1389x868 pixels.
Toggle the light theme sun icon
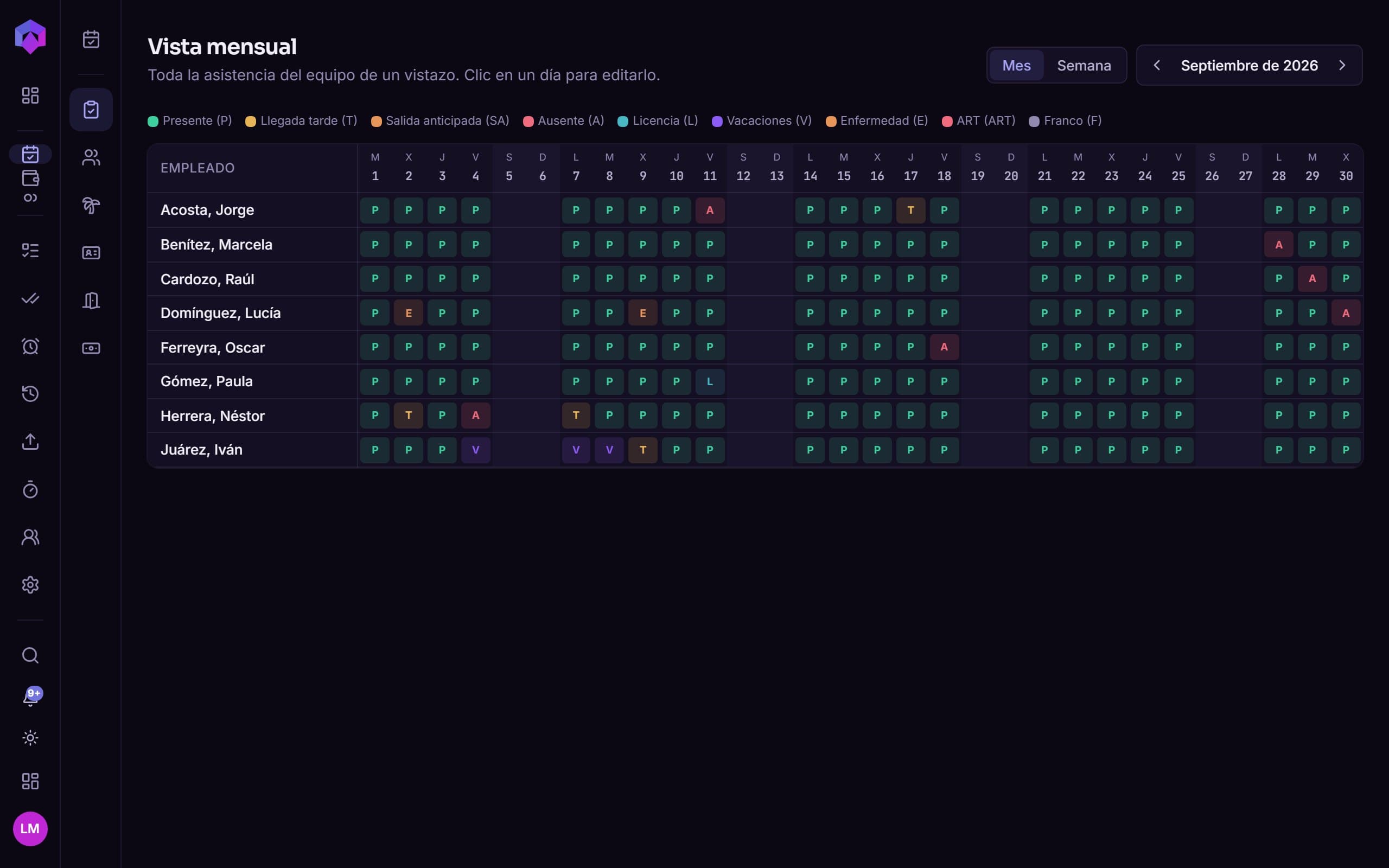coord(30,738)
